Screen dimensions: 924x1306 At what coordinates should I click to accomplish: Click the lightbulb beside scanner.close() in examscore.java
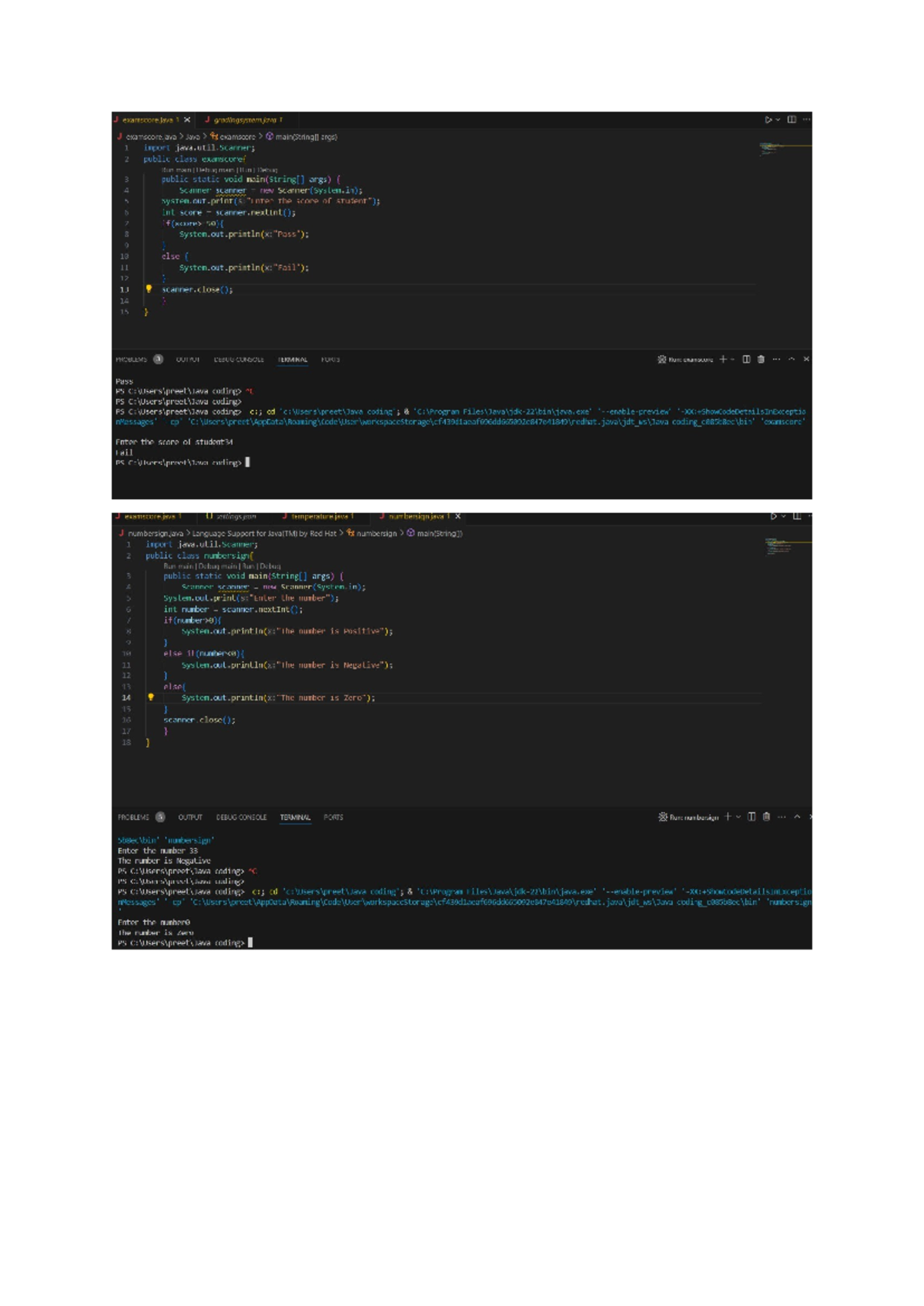[149, 290]
